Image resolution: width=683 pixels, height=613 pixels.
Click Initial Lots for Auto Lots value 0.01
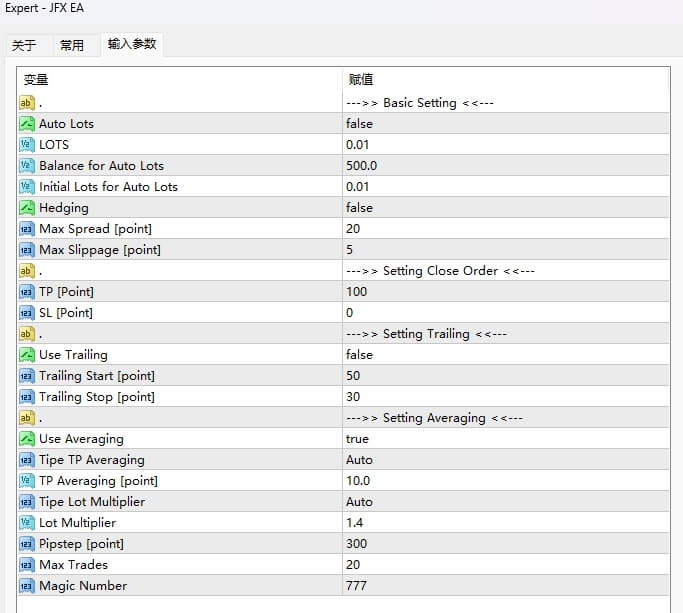pos(357,186)
